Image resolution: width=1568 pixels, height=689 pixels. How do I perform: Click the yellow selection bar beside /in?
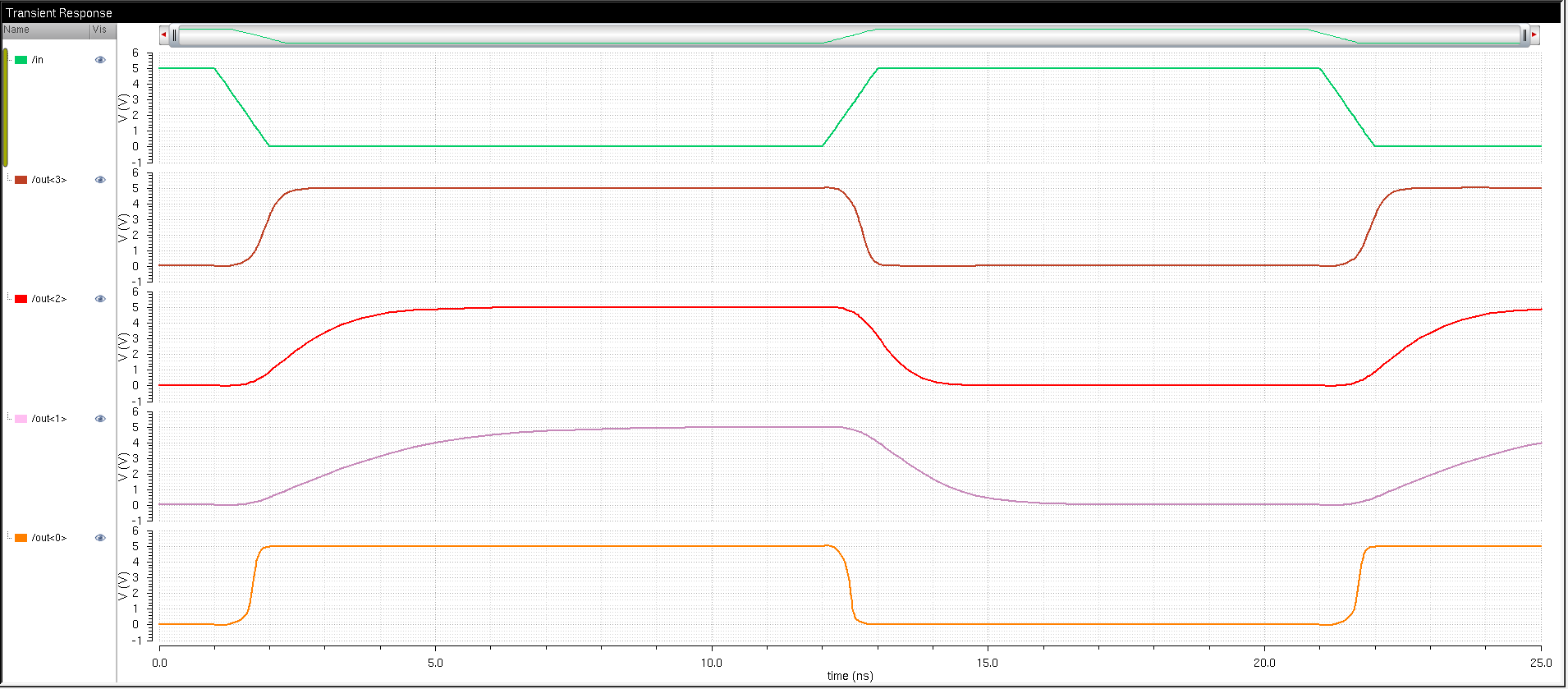(6, 108)
